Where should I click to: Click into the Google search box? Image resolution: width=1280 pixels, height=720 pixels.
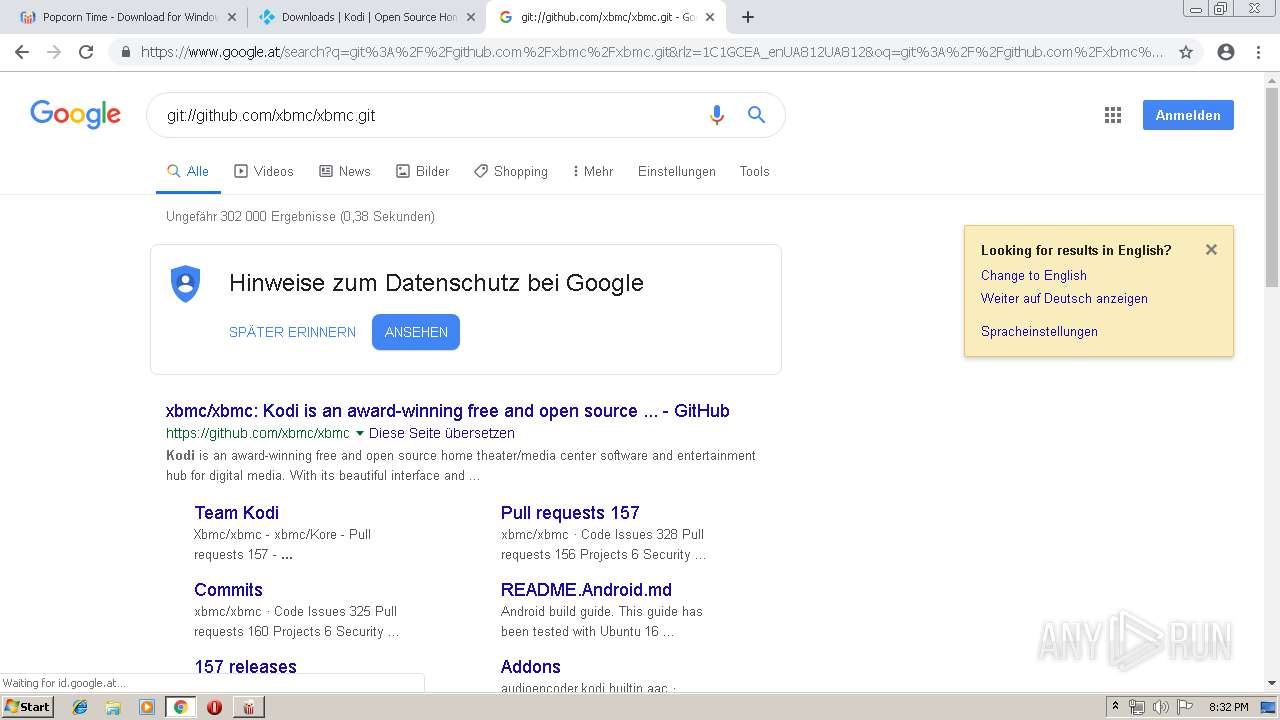[430, 115]
